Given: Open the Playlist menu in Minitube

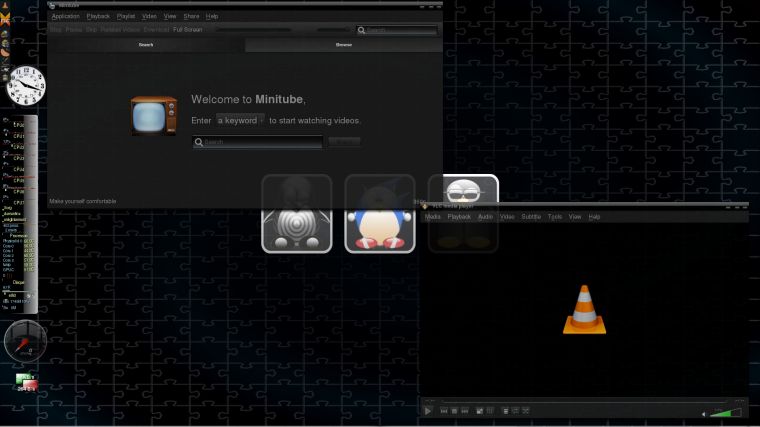Looking at the screenshot, I should click(126, 16).
